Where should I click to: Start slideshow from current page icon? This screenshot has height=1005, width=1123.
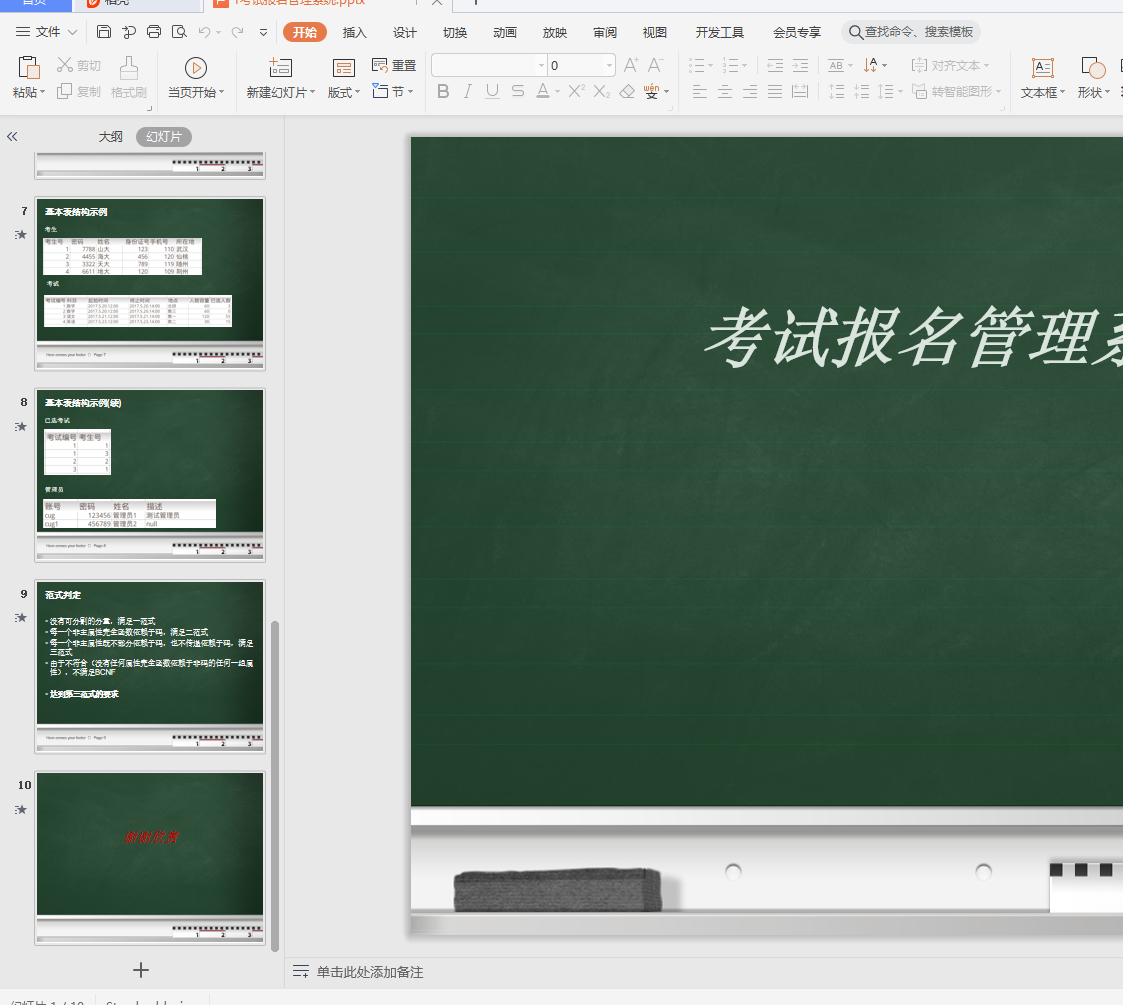(196, 68)
